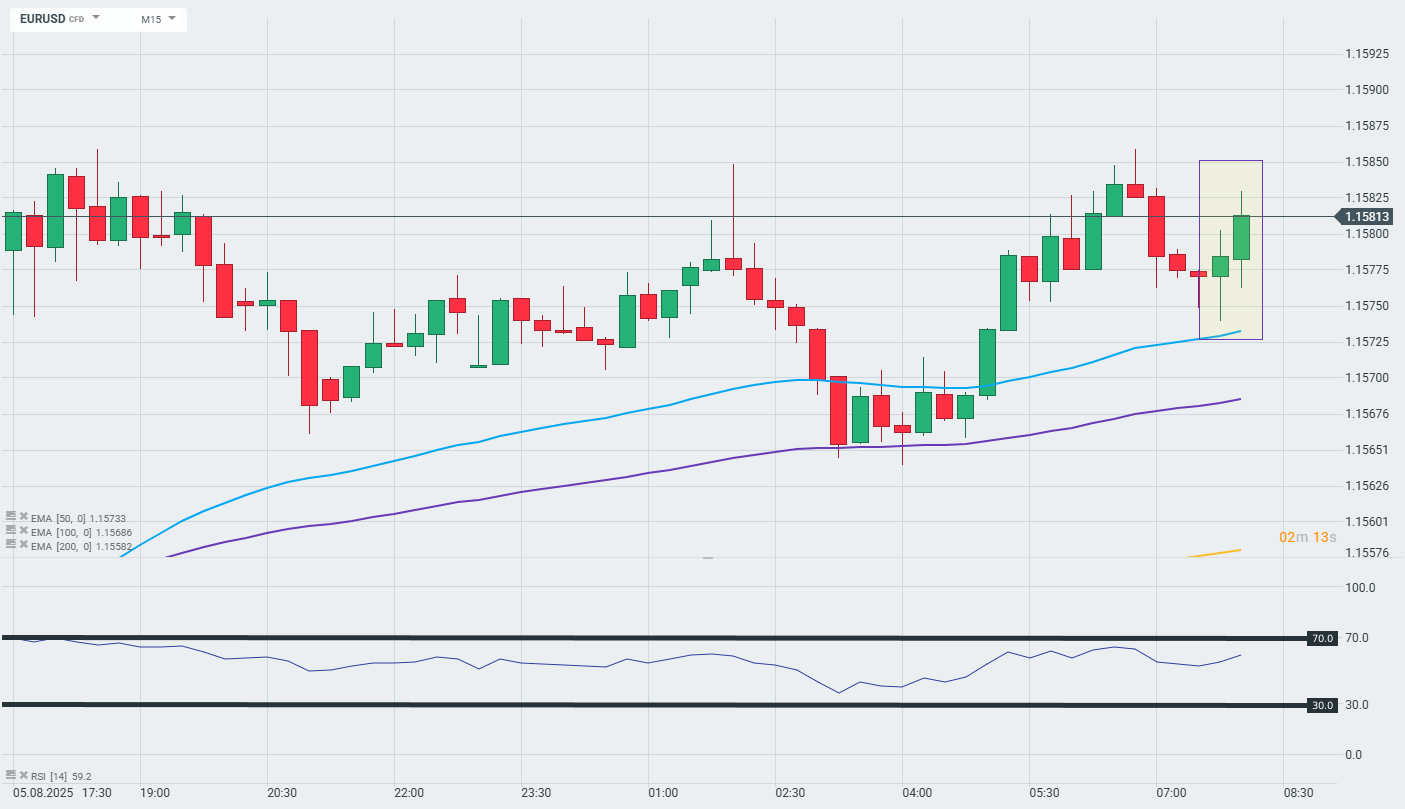Click the EURUSD symbol name
Viewport: 1405px width, 809px height.
click(41, 19)
